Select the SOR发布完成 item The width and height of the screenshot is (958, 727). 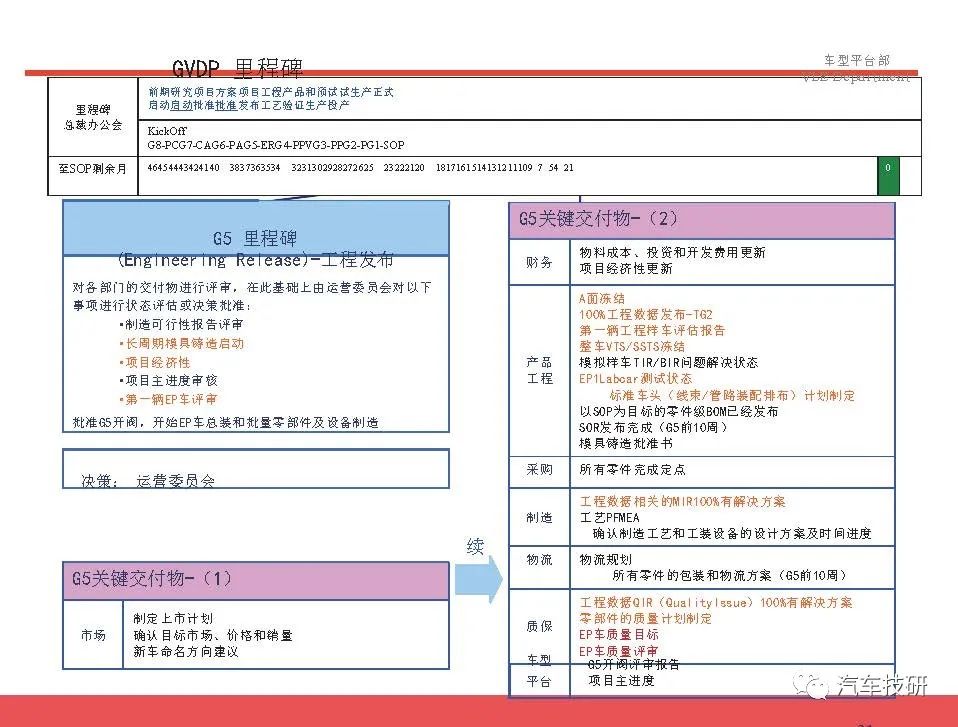[x=653, y=428]
